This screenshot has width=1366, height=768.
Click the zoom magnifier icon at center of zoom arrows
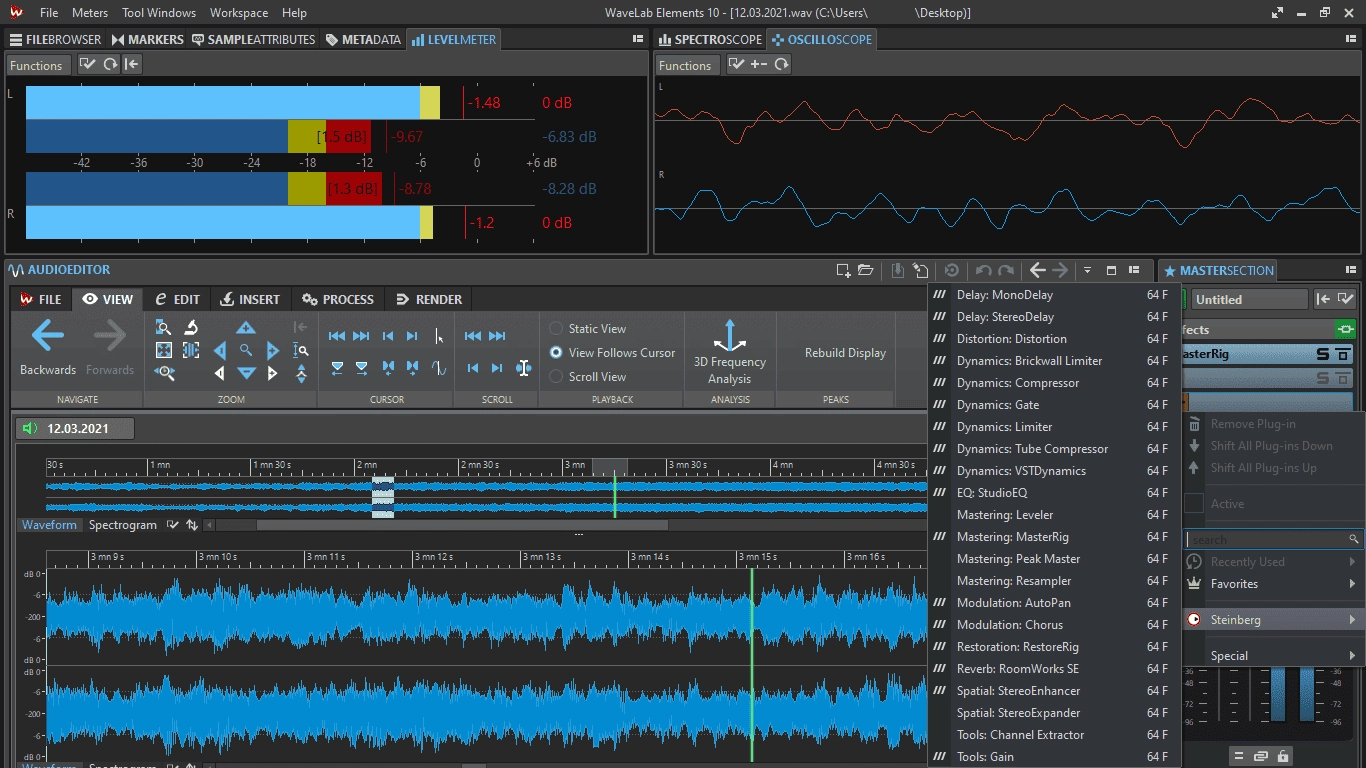tap(246, 350)
